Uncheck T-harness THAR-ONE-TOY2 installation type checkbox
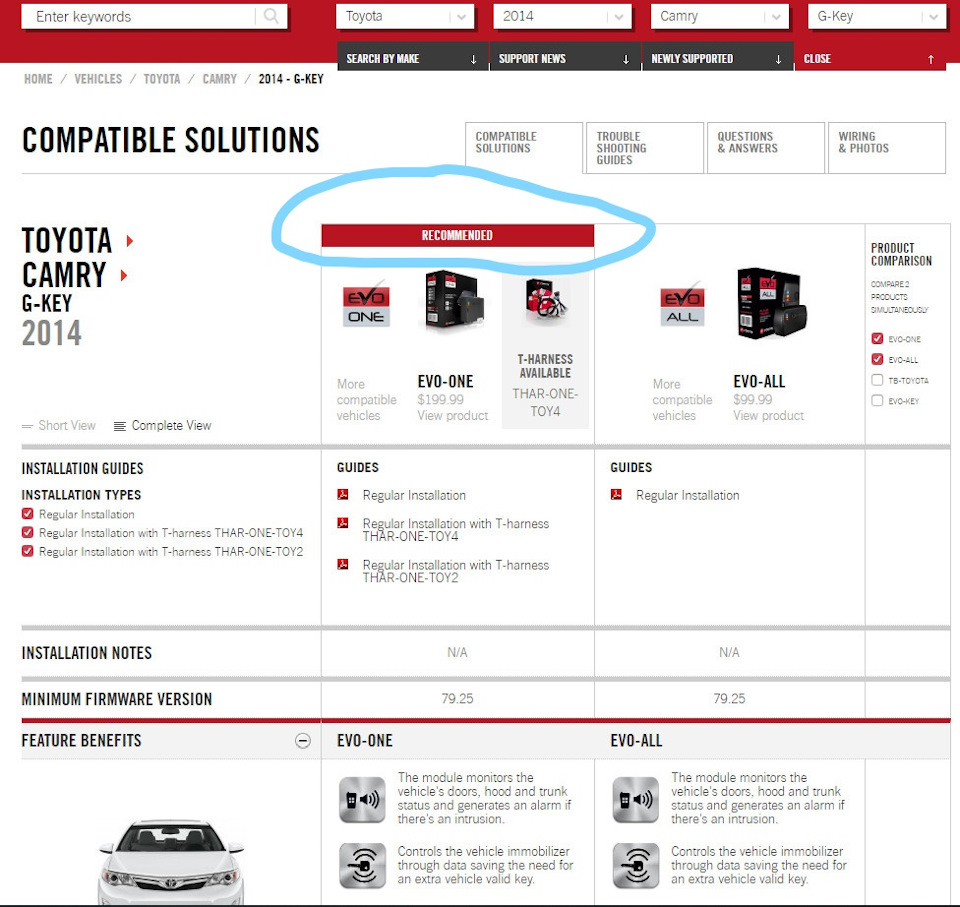This screenshot has height=907, width=960. click(28, 551)
